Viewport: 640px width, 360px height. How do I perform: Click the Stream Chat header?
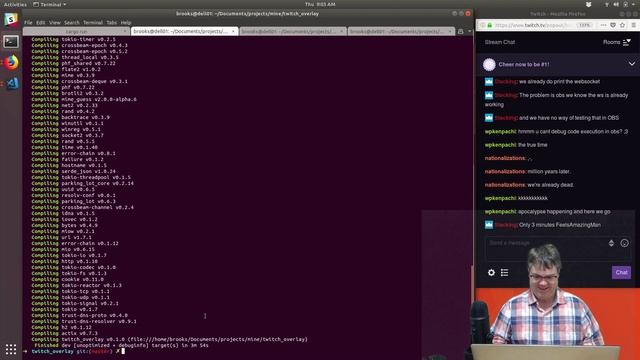(x=500, y=42)
